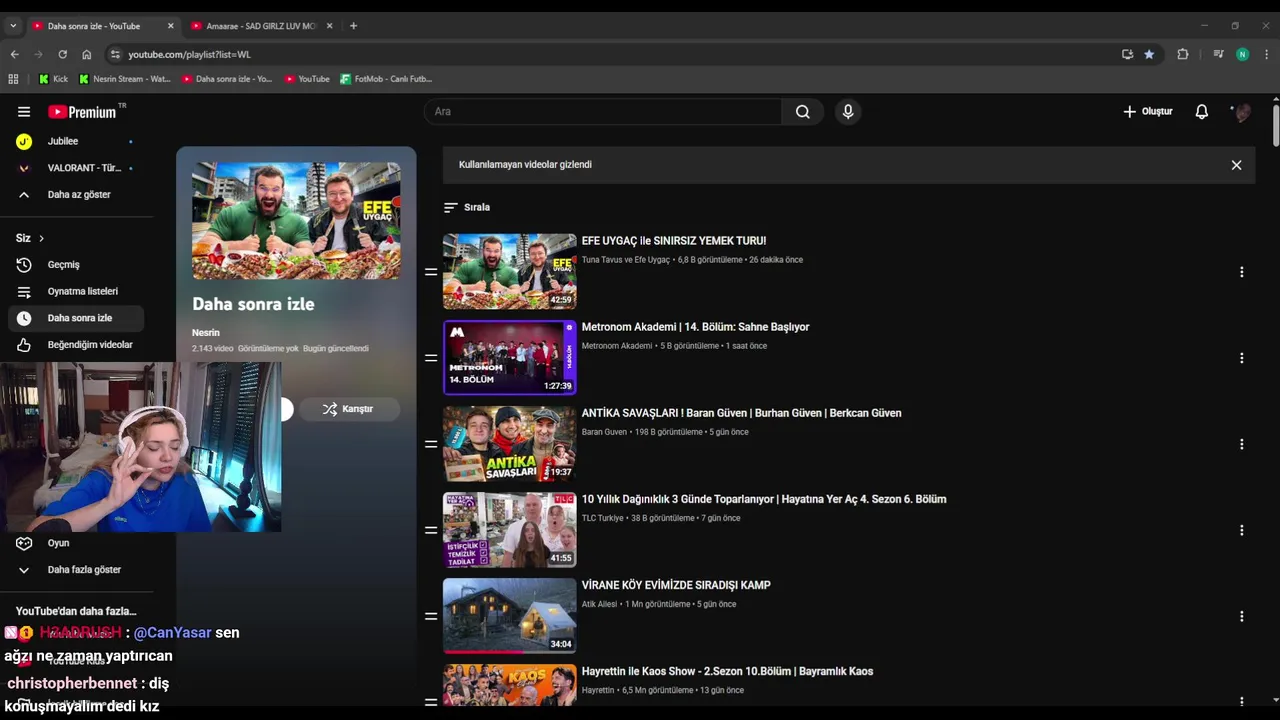
Task: Open the notifications bell
Action: [1202, 112]
